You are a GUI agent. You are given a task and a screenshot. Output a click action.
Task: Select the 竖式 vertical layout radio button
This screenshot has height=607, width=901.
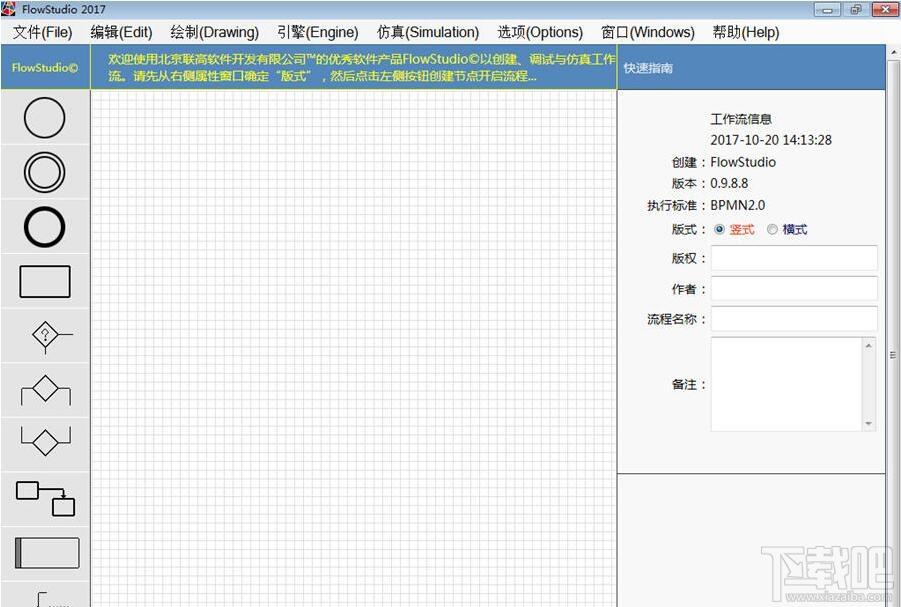(719, 229)
